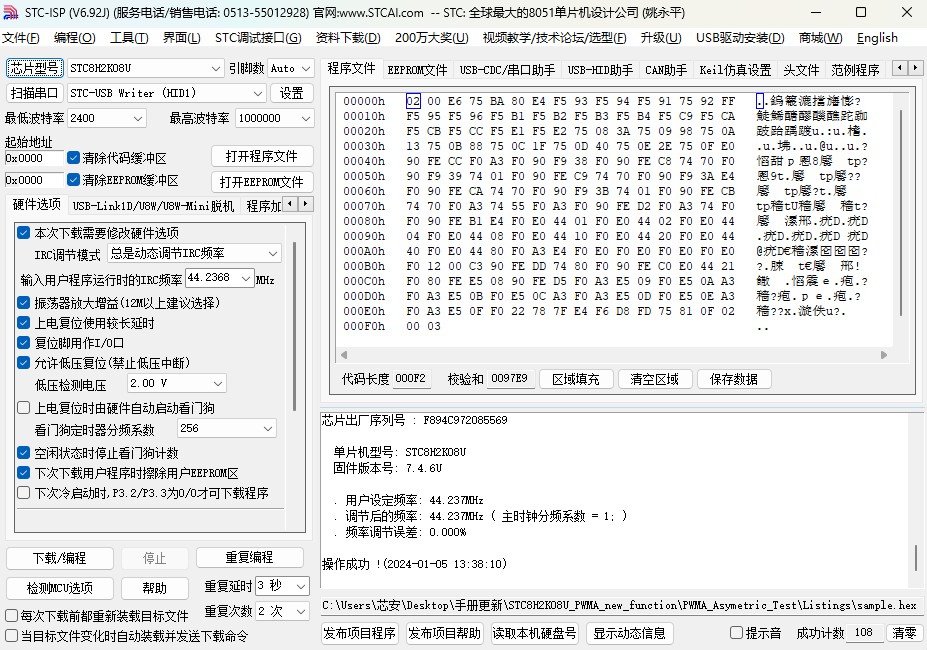
Task: Enable 下次冷启动时 P3.2/P3.3 option
Action: pos(24,493)
